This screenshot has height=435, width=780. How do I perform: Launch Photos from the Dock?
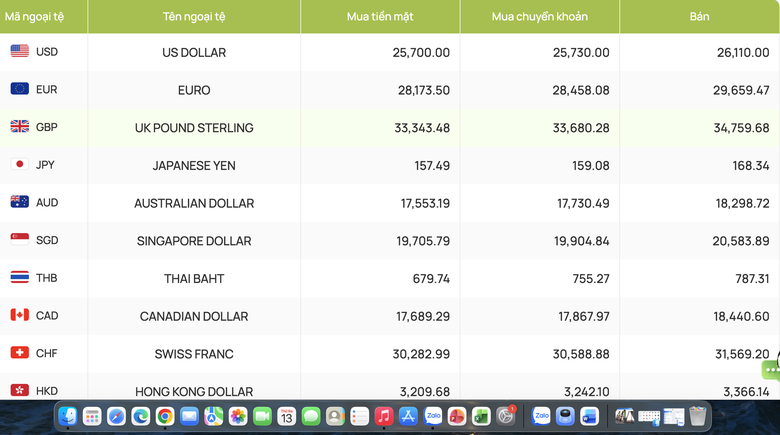point(238,416)
